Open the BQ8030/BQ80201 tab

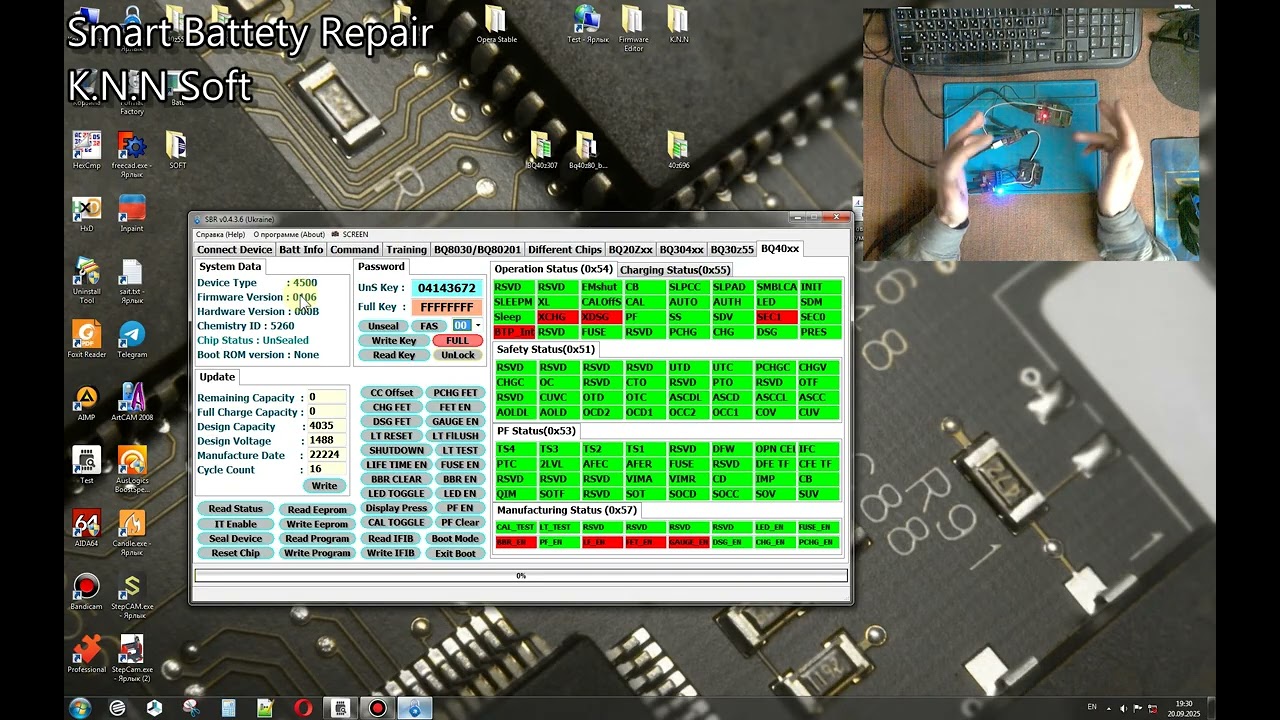pyautogui.click(x=477, y=249)
